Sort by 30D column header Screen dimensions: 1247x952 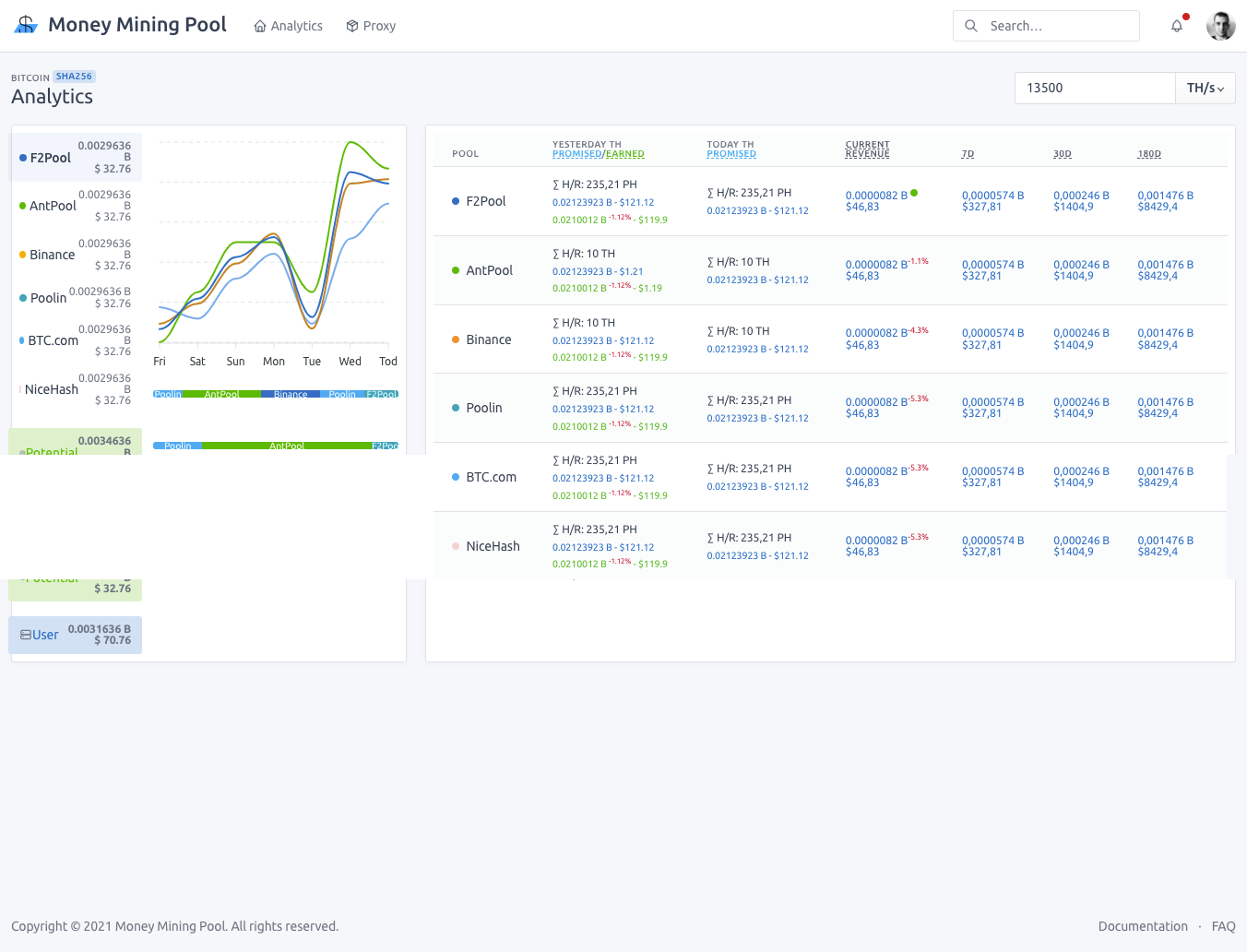coord(1063,154)
